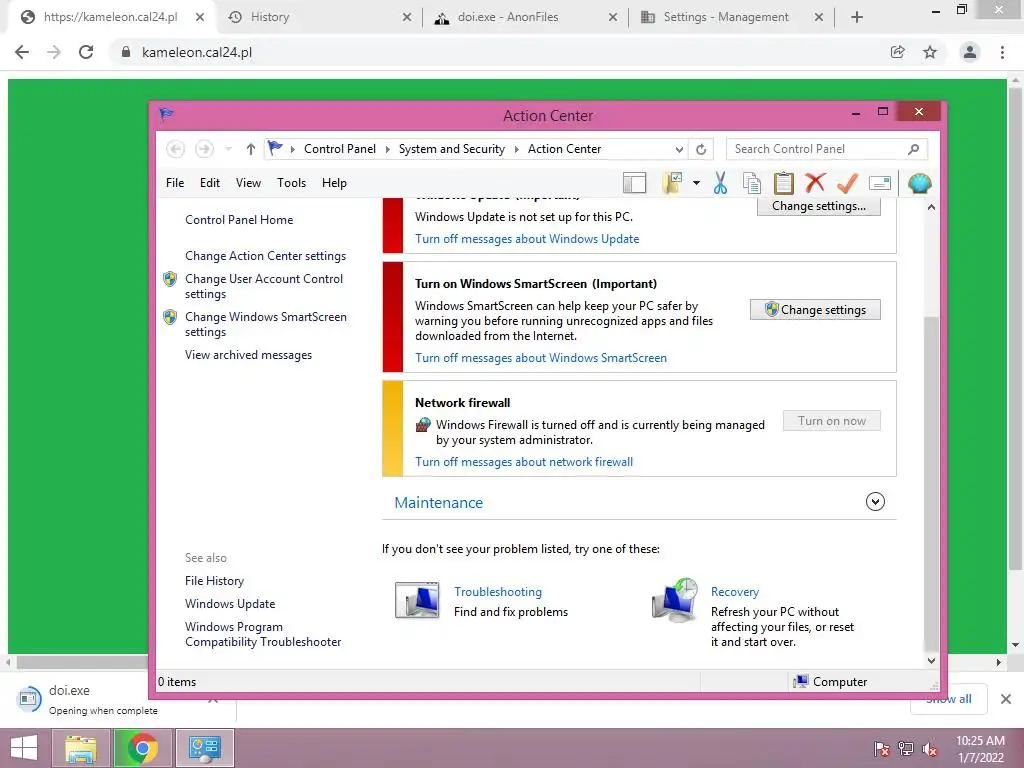1024x768 pixels.
Task: Open the File menu
Action: 175,183
